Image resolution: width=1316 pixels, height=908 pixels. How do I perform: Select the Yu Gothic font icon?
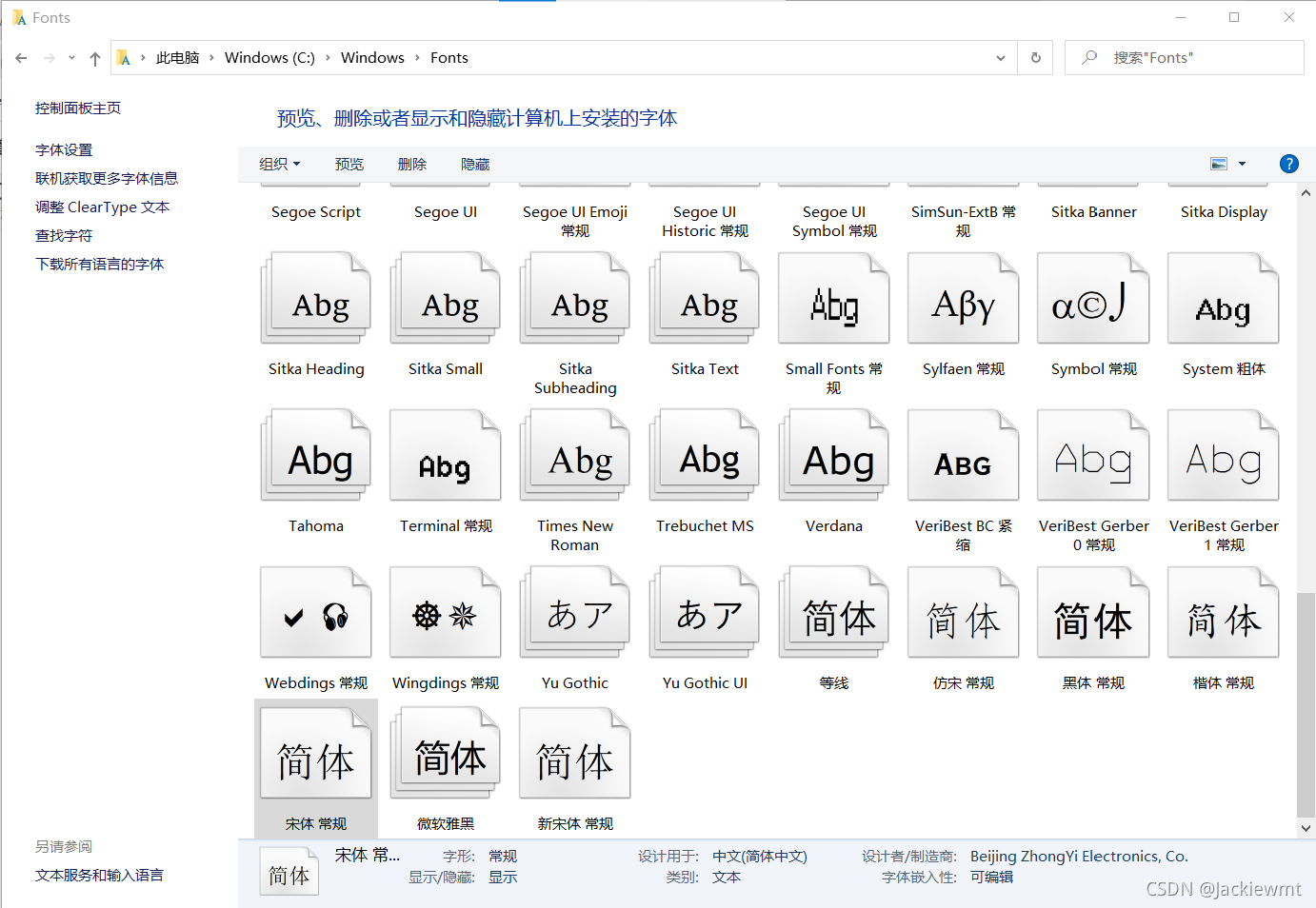tap(575, 612)
